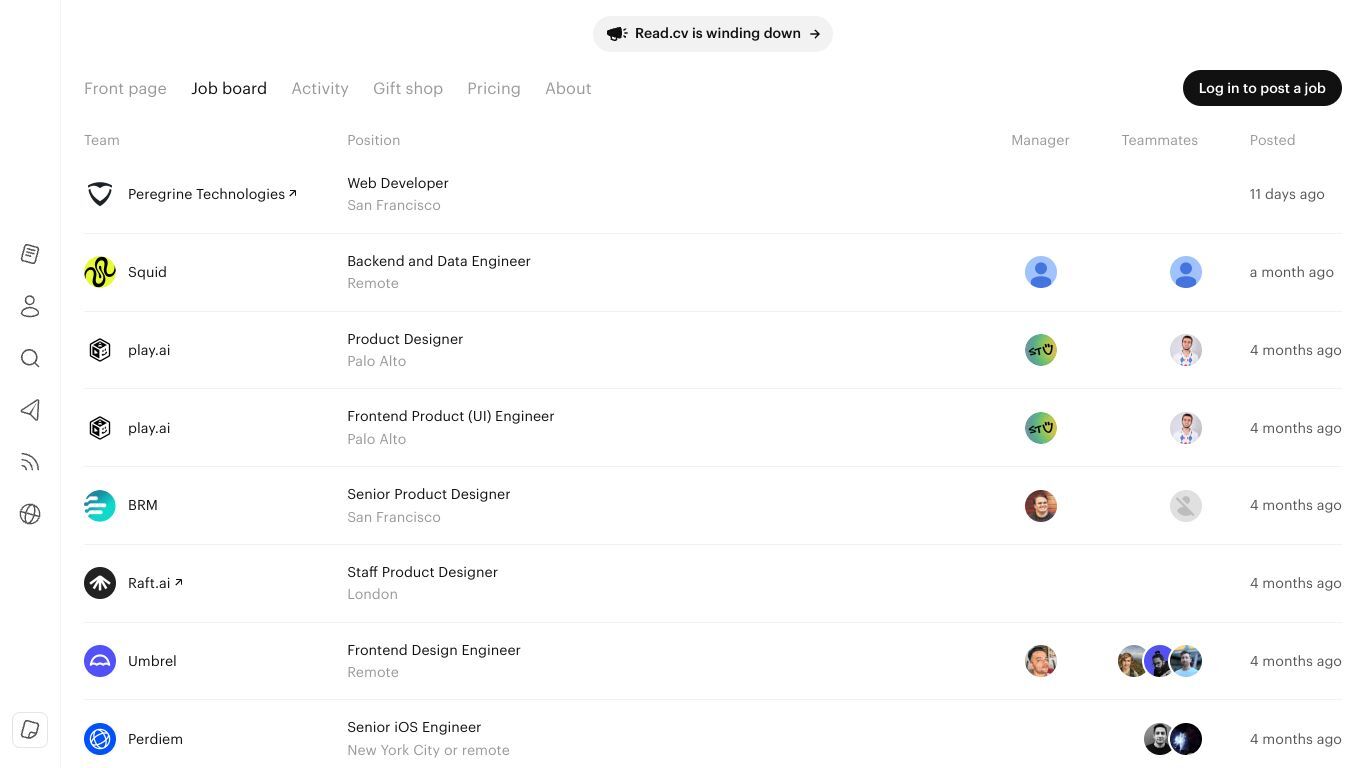Click play.ai logo in Product Designer row
This screenshot has width=1366, height=768.
coord(100,350)
